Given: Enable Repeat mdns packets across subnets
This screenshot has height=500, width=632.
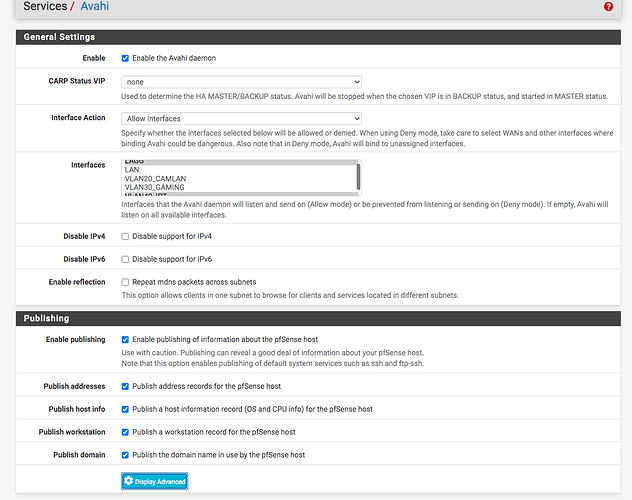Looking at the screenshot, I should (125, 282).
